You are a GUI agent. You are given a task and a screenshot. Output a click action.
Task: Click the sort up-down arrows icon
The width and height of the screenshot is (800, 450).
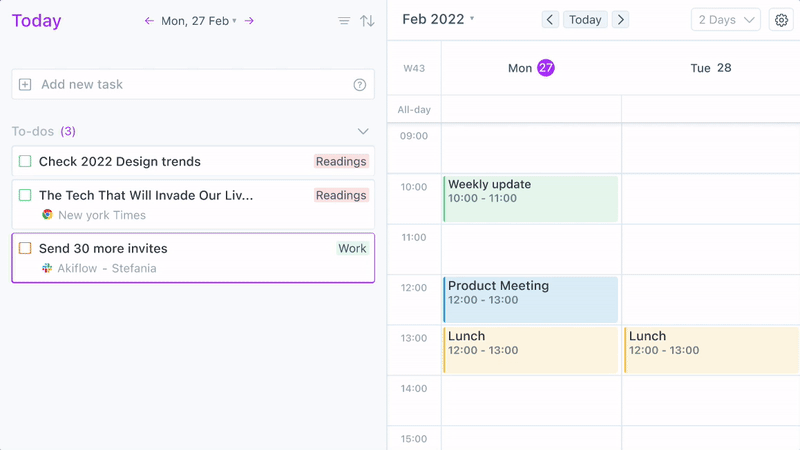click(367, 21)
